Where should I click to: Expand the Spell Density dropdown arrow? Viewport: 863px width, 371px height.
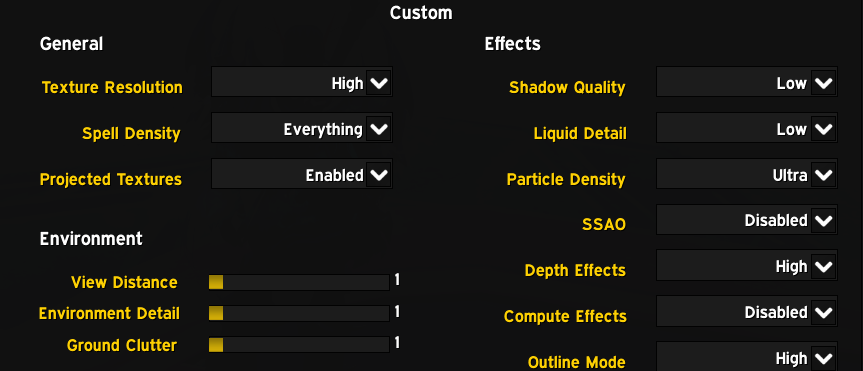tap(379, 130)
